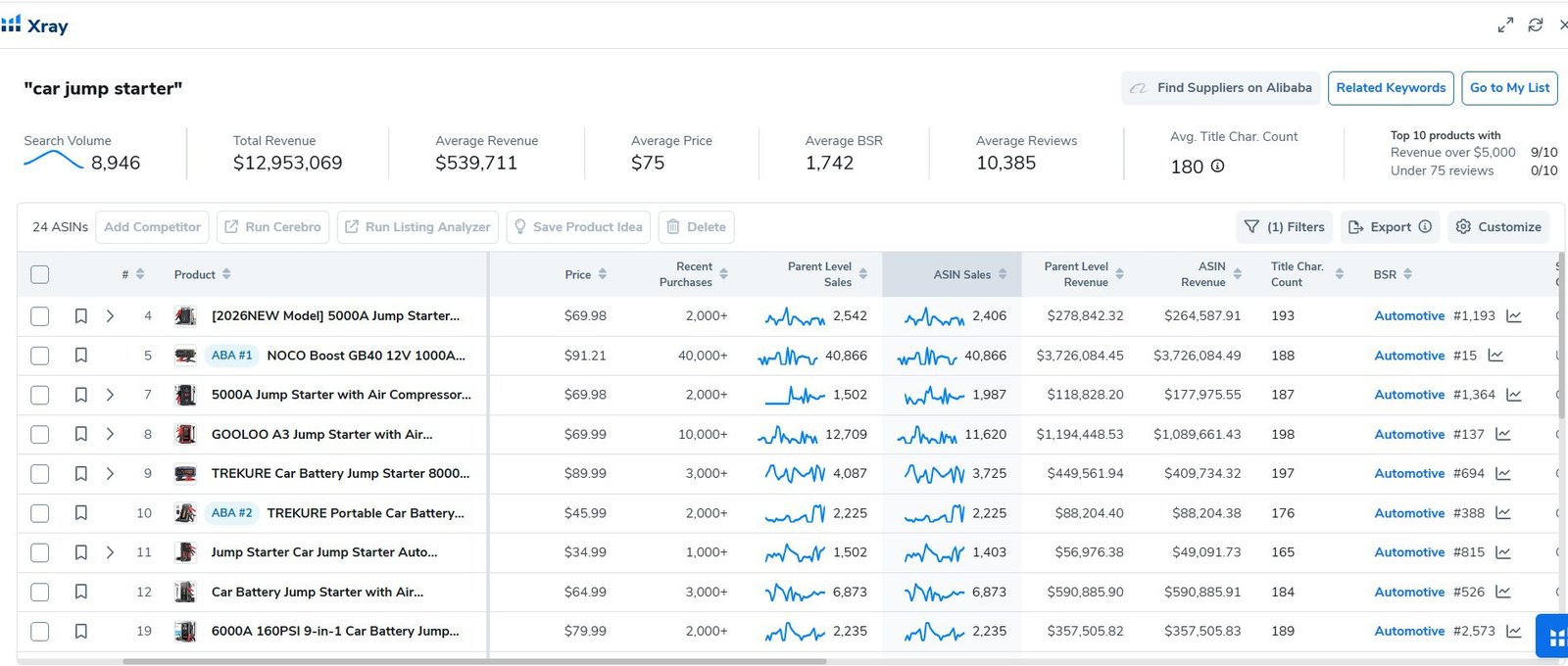The width and height of the screenshot is (1568, 666).
Task: Open the Parent Level Sales sparkline for 6,873
Action: pyautogui.click(x=795, y=593)
